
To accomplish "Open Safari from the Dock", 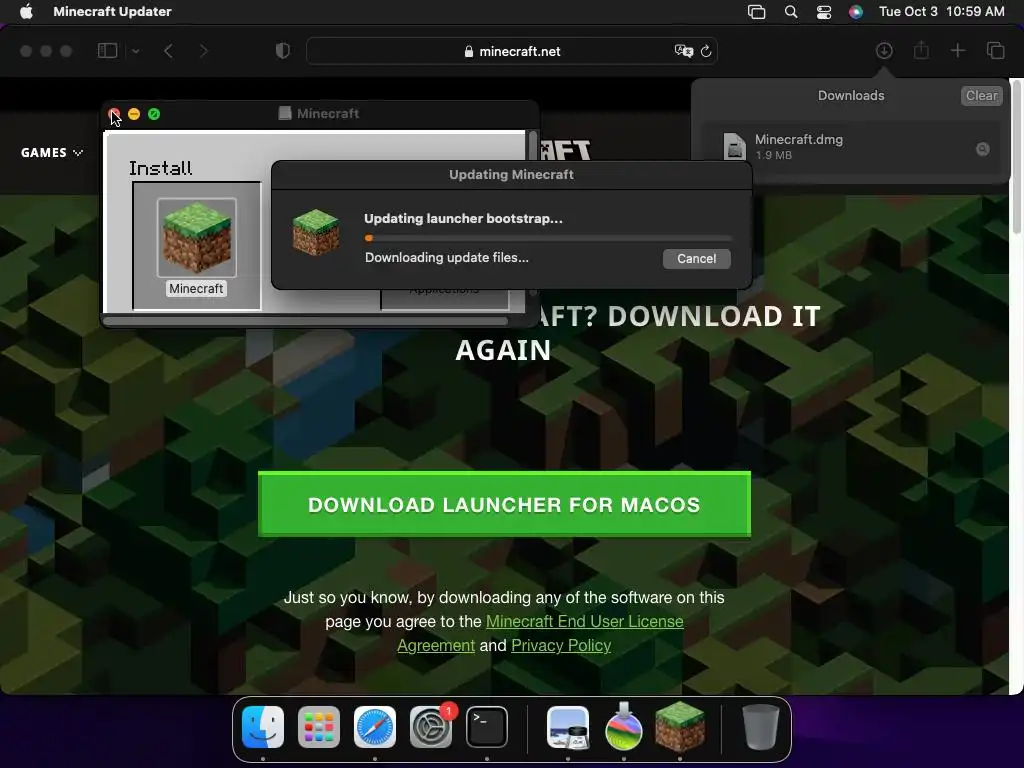I will (375, 727).
